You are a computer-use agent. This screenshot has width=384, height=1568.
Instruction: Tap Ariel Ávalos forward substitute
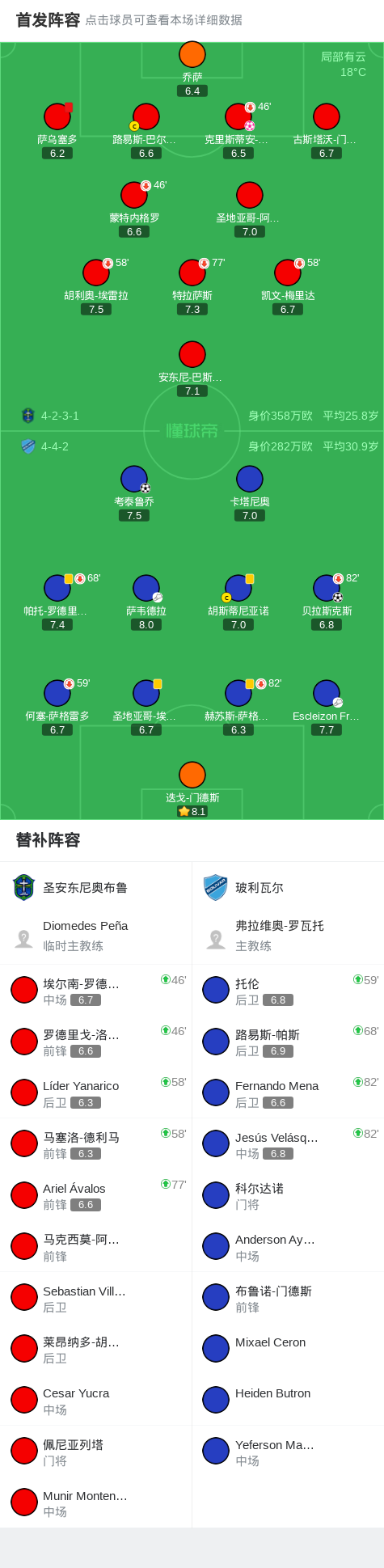[x=95, y=1195]
